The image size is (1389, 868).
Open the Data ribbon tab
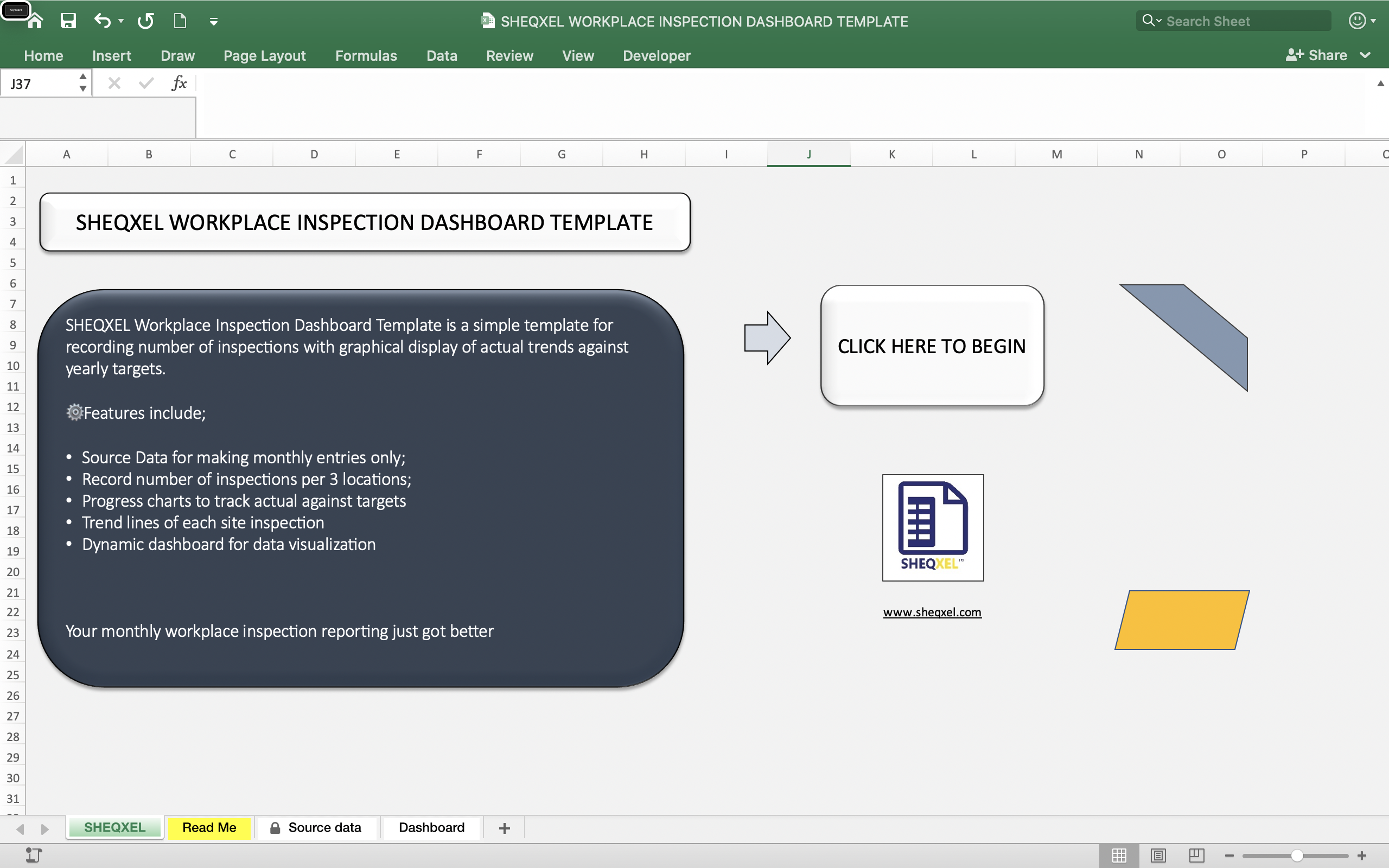pyautogui.click(x=441, y=56)
